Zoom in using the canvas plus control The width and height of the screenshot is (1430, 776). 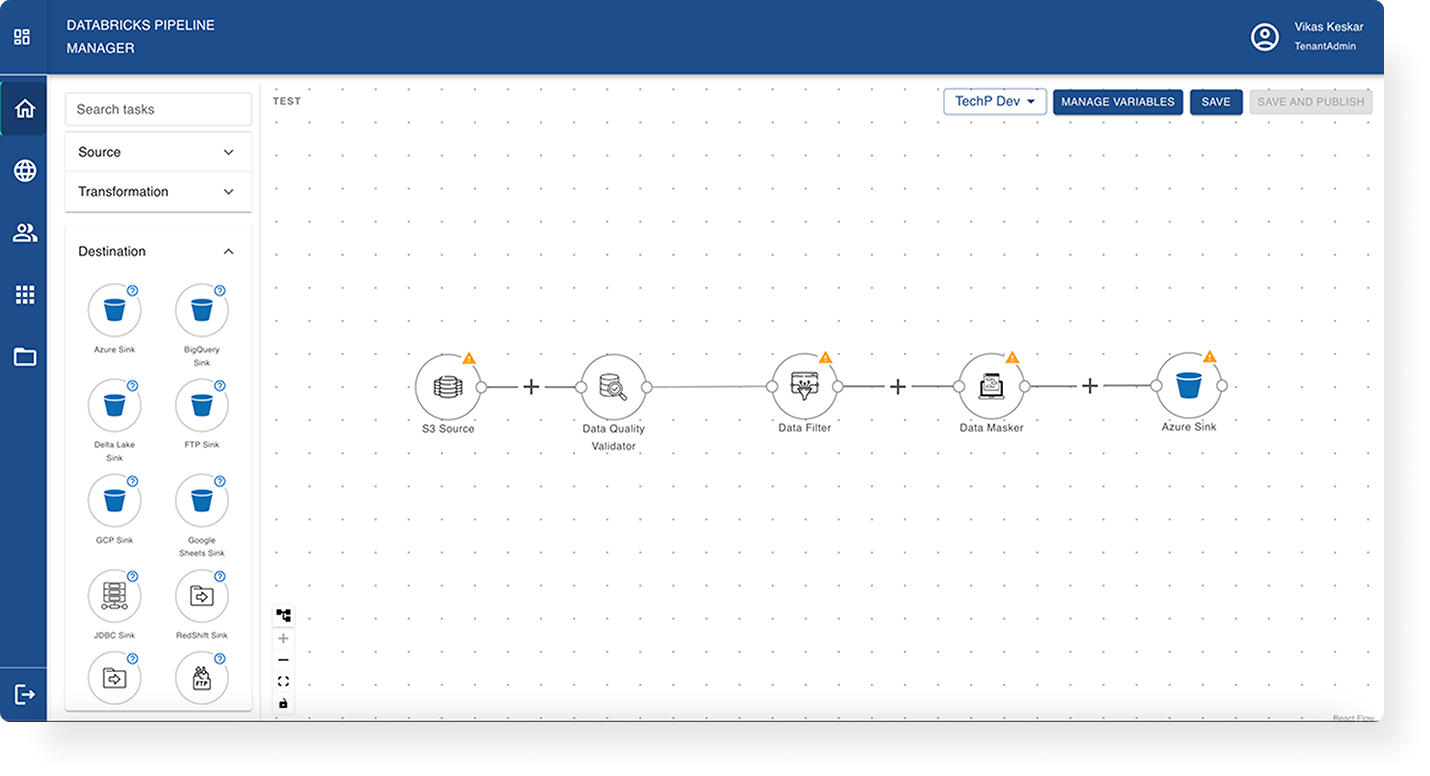[x=283, y=638]
